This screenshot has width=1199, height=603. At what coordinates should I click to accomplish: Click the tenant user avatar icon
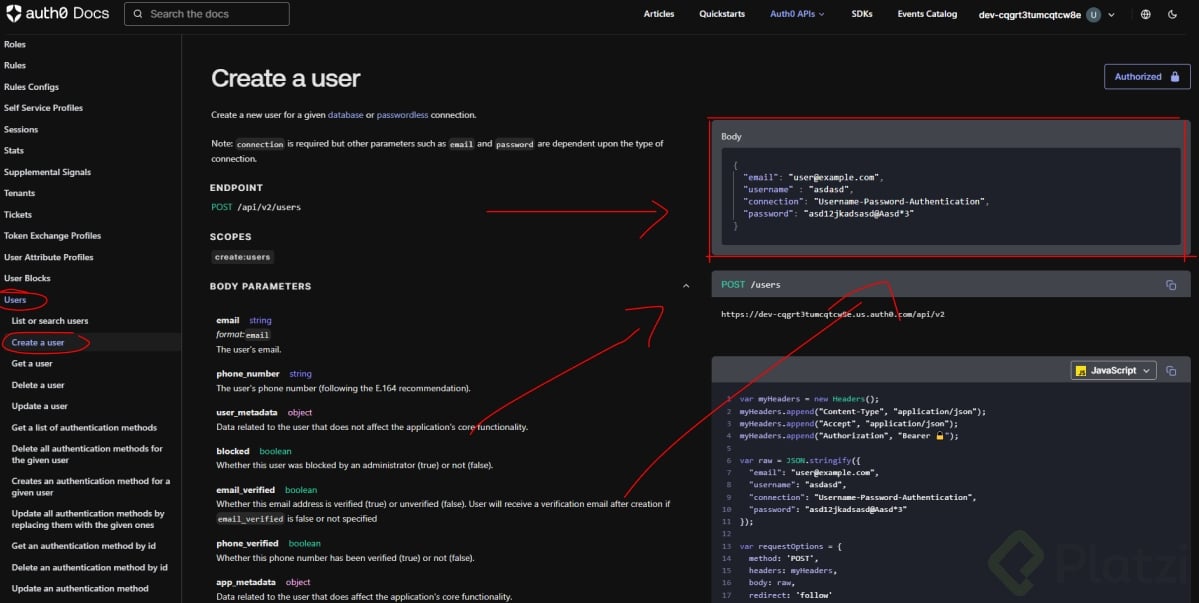click(1093, 15)
